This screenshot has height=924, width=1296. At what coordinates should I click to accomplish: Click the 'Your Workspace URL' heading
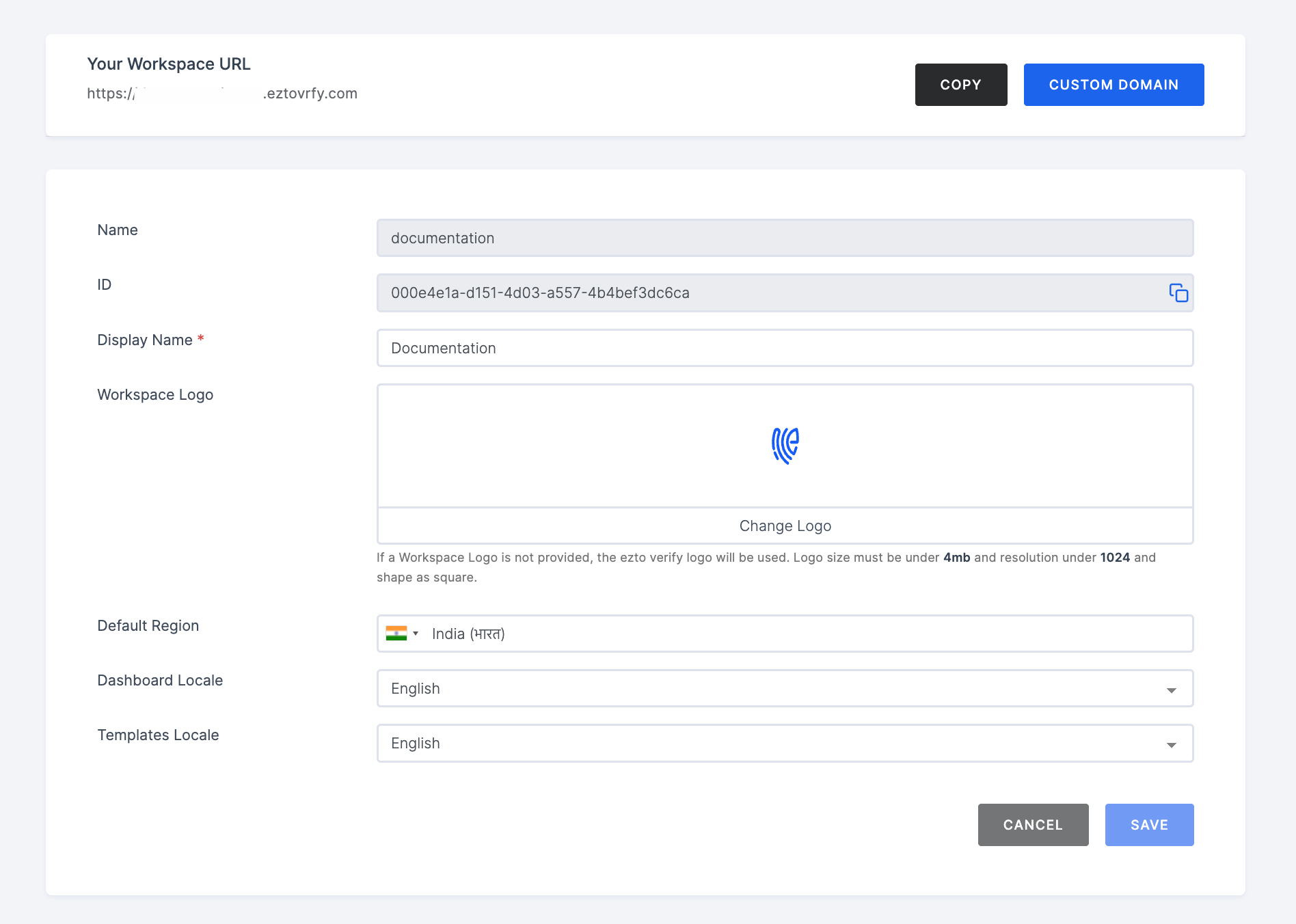tap(169, 64)
